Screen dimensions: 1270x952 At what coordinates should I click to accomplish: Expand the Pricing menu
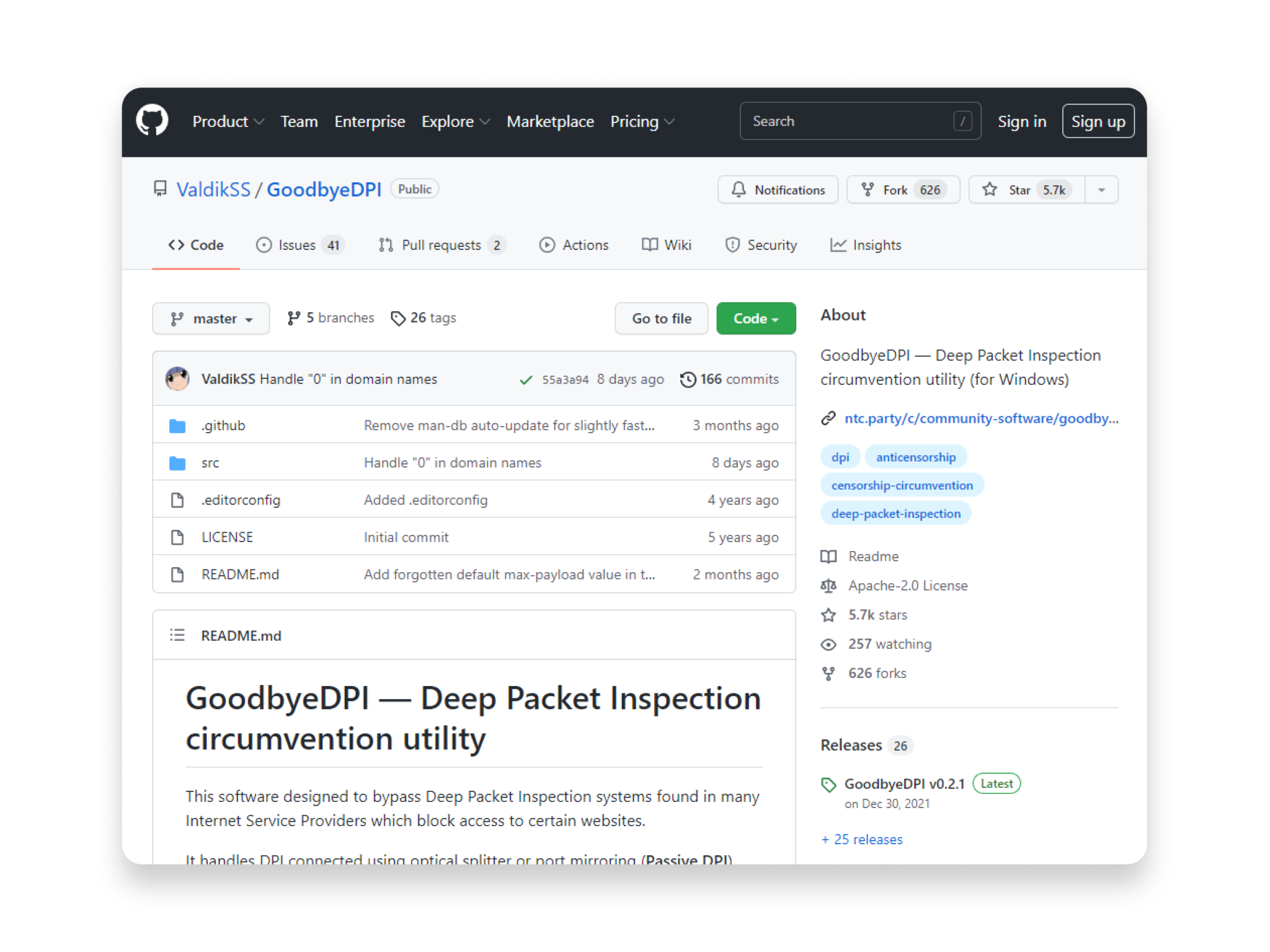(x=642, y=121)
